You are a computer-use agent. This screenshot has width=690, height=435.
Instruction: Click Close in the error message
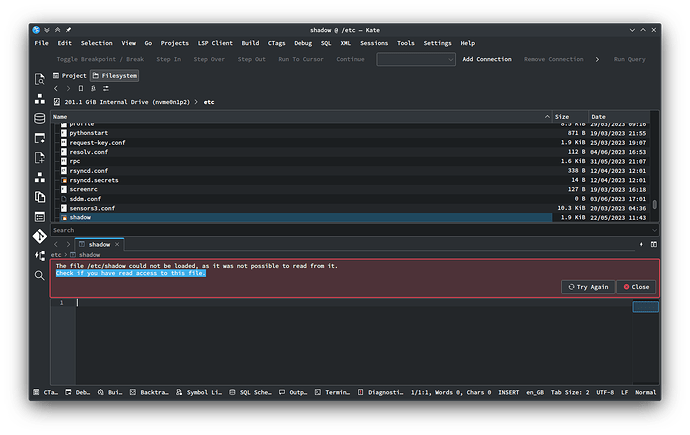636,287
